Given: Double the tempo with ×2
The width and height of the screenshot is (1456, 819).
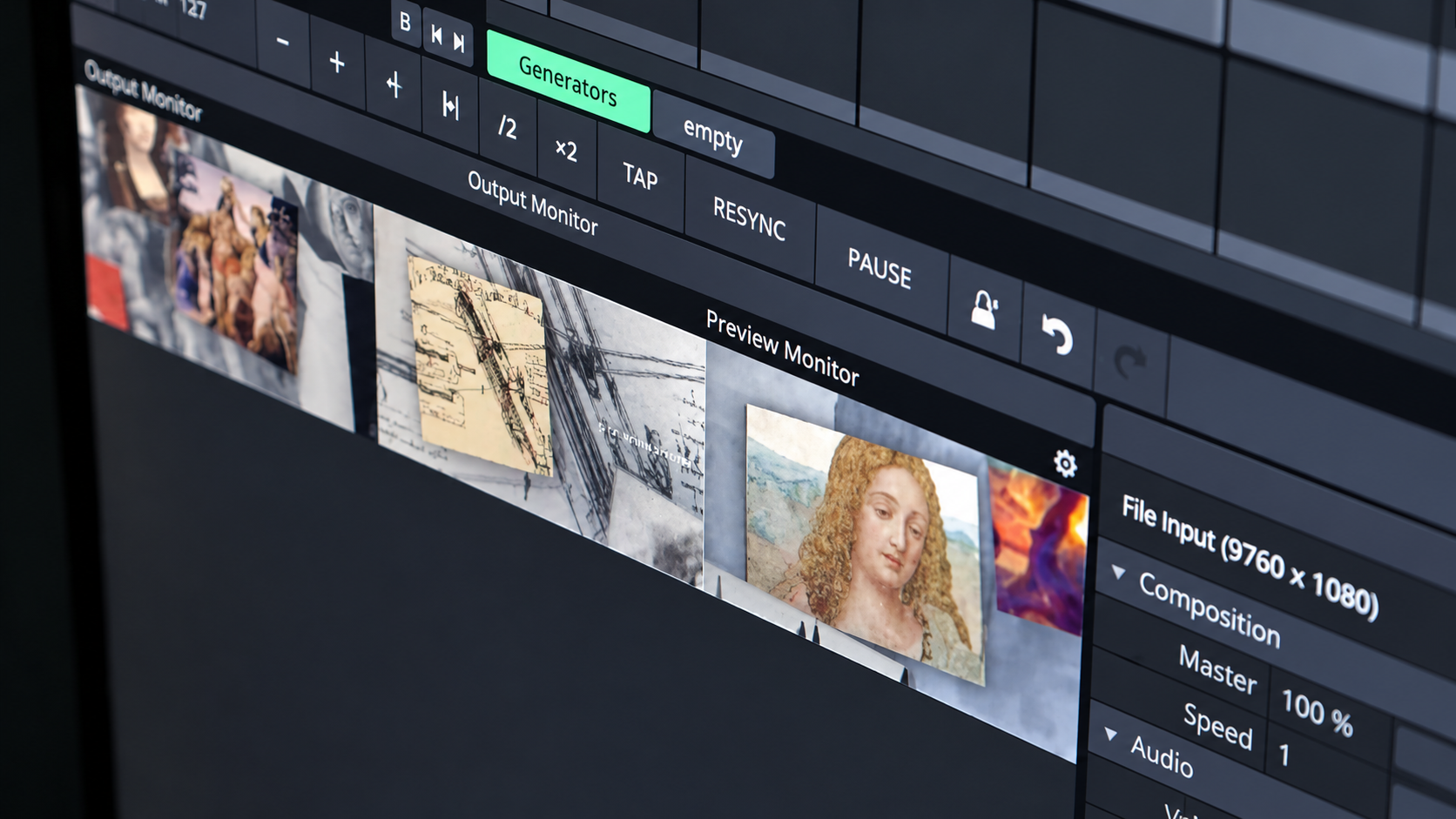Looking at the screenshot, I should pyautogui.click(x=566, y=150).
